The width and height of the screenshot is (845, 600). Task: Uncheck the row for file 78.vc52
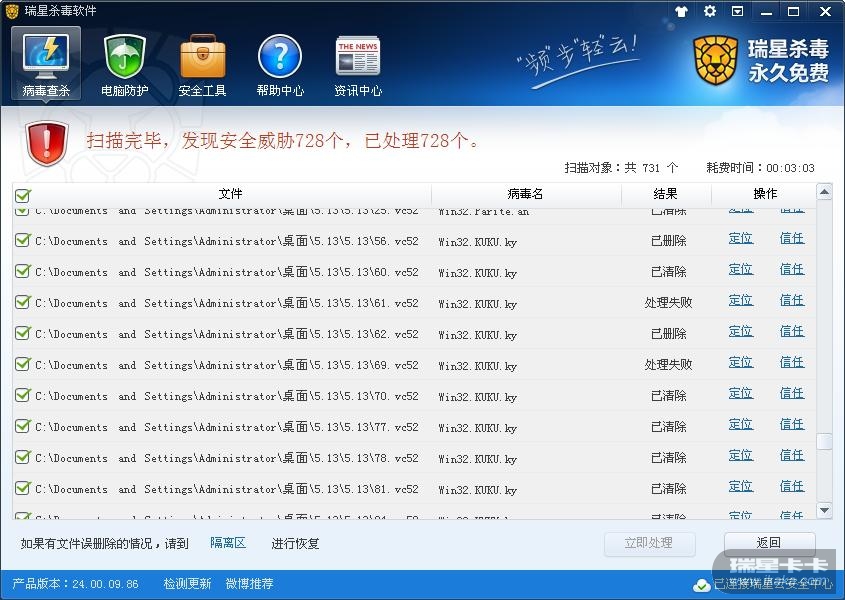[23, 457]
